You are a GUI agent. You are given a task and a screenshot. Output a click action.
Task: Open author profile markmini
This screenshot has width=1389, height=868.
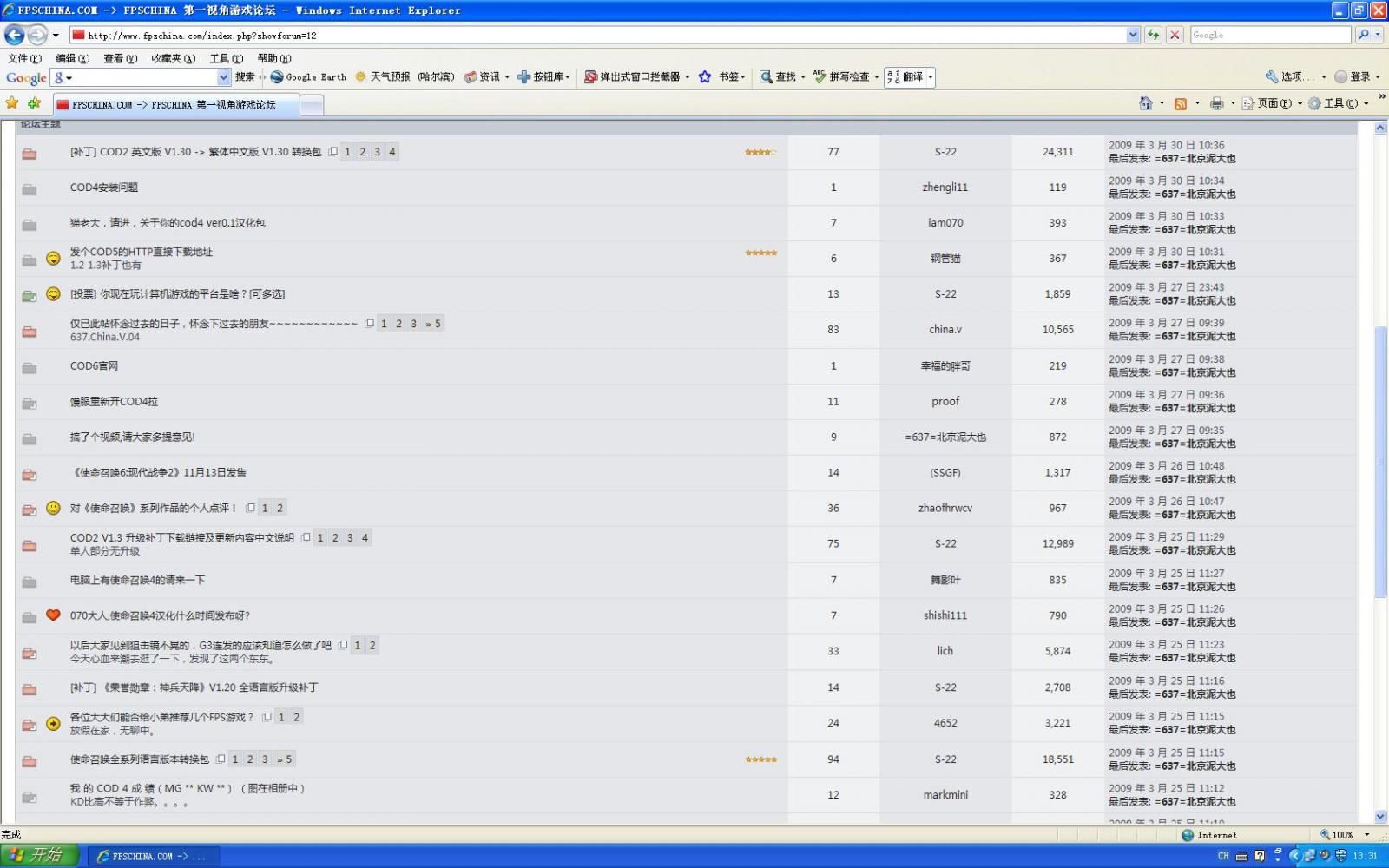[945, 795]
